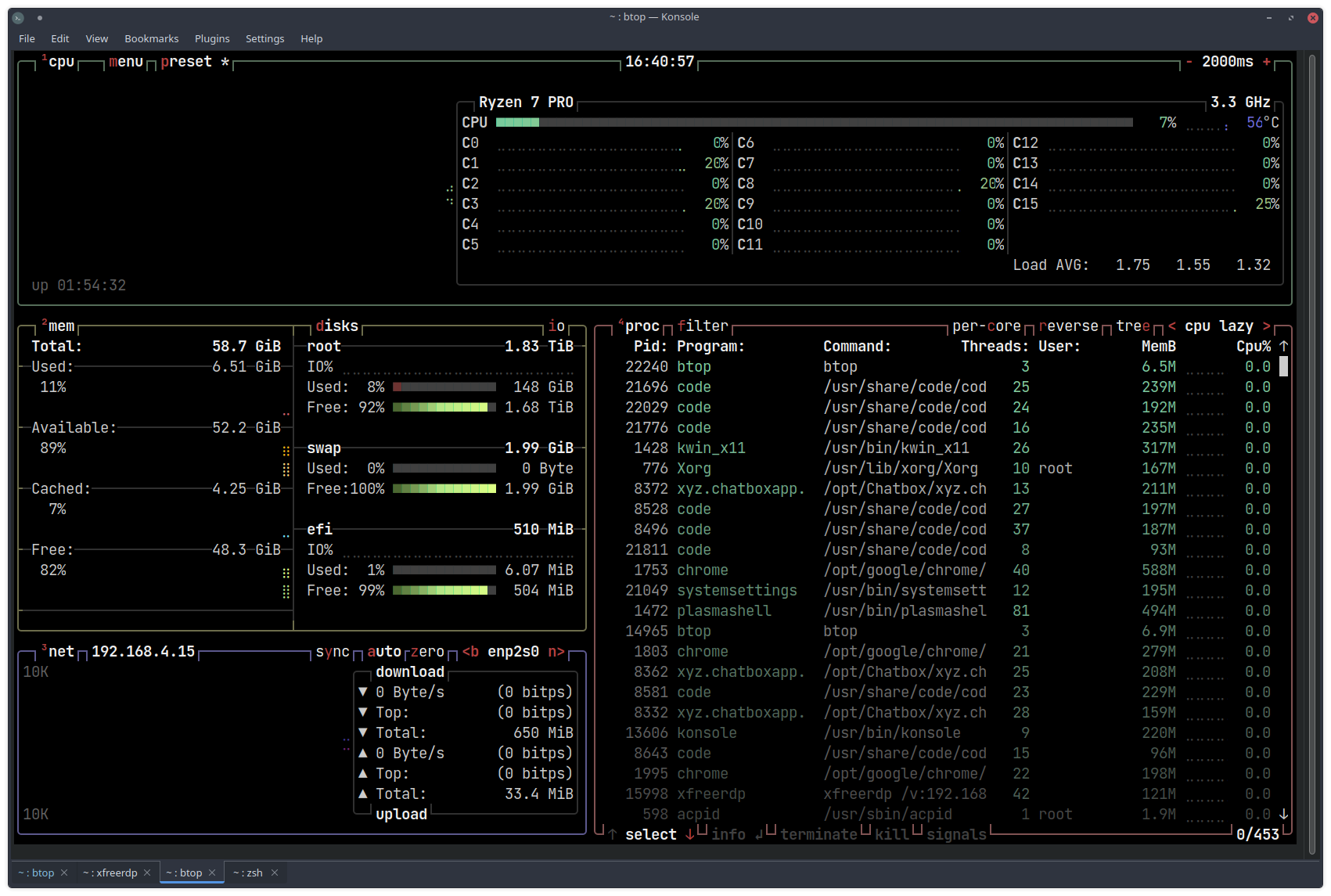Switch to next network interface with n>
Screen dimensions: 1331x896
(x=556, y=652)
